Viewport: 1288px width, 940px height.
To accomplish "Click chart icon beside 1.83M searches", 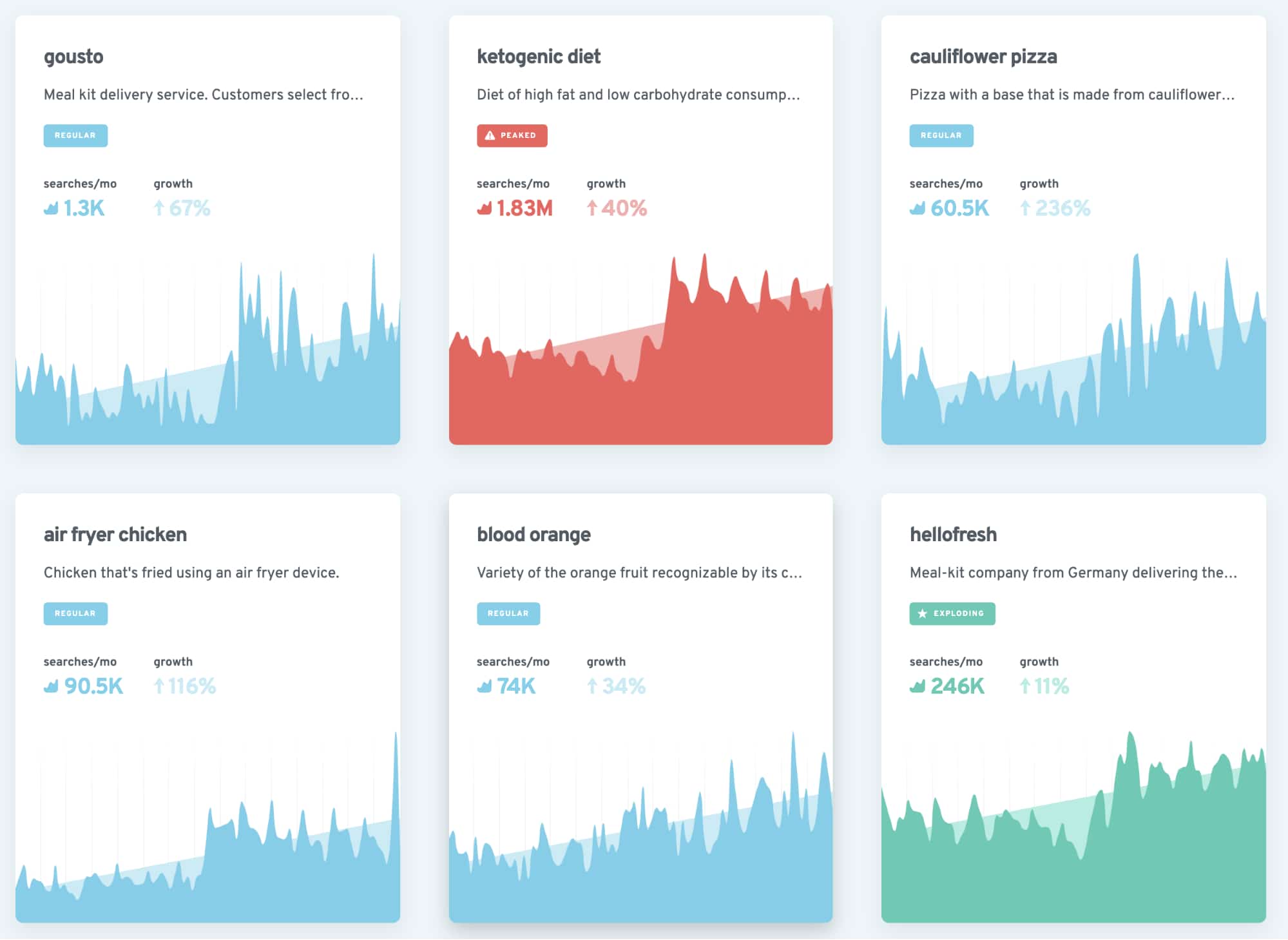I will coord(485,208).
